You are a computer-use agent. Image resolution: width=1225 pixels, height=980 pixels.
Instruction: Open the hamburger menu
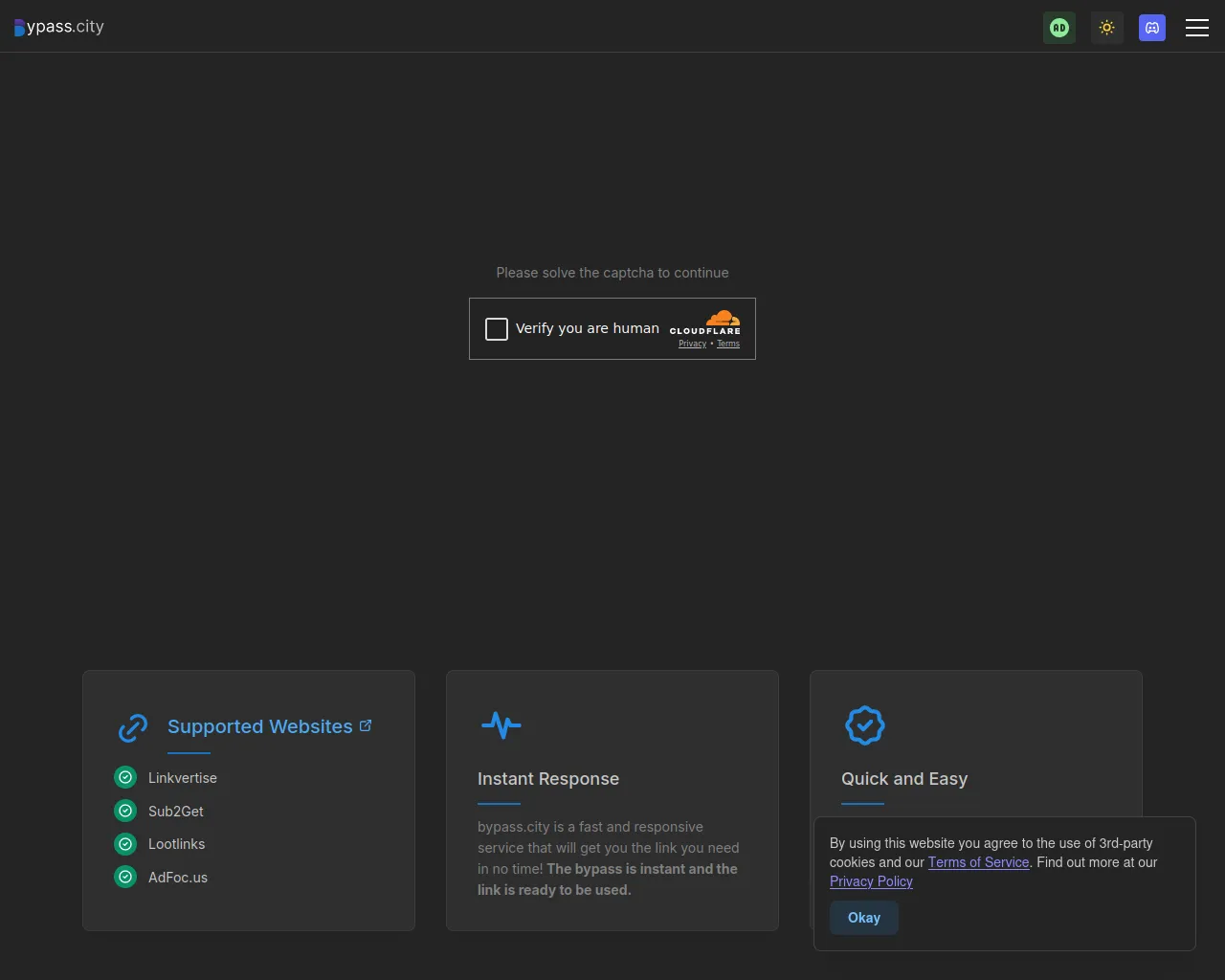click(1196, 28)
